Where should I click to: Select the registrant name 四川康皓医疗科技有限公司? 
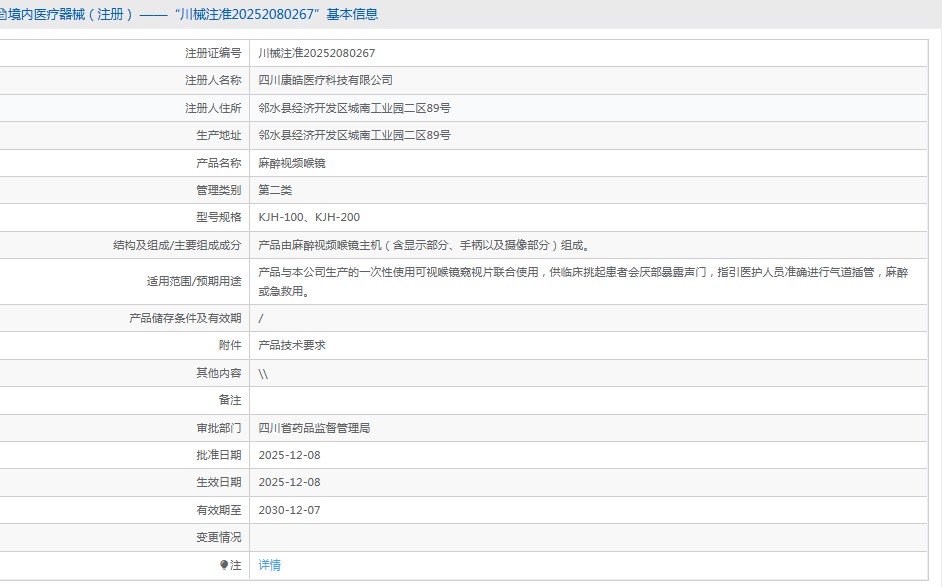coord(325,80)
